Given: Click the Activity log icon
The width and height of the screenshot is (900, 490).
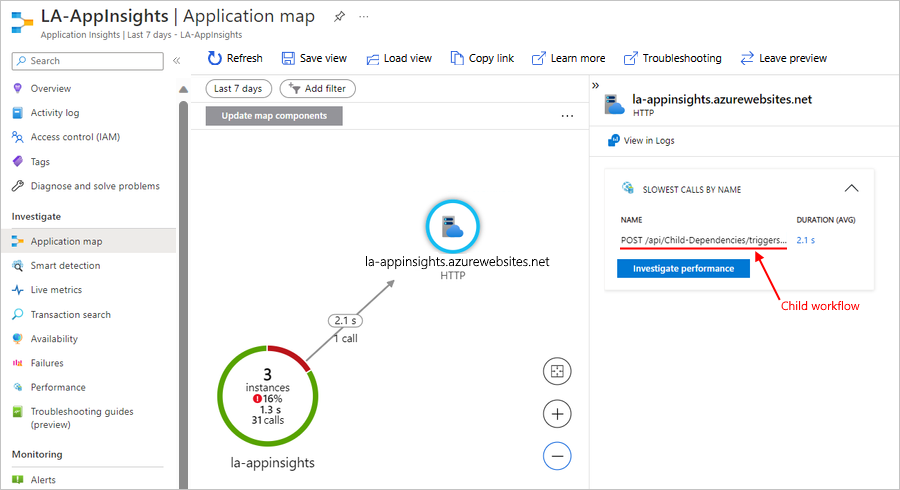Looking at the screenshot, I should [x=18, y=113].
